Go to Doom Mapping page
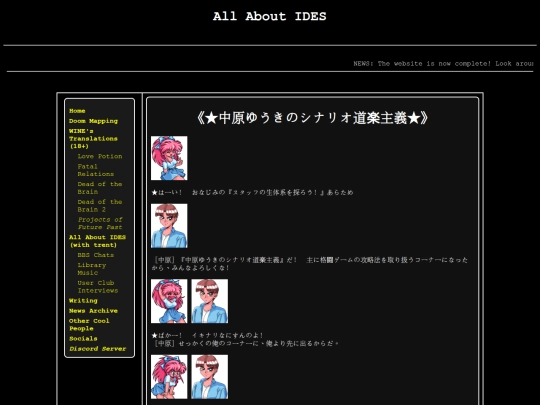 [93, 121]
